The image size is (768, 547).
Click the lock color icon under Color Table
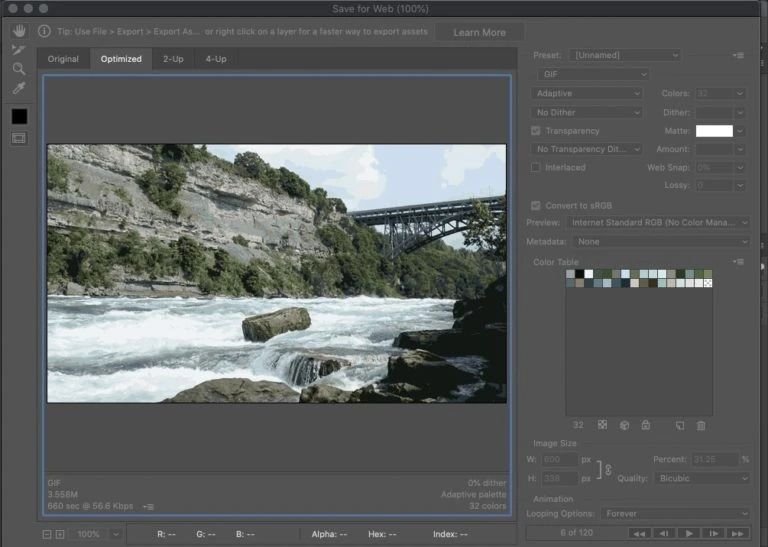click(x=646, y=425)
